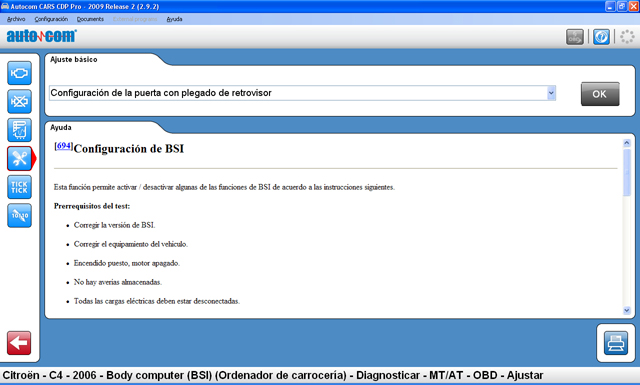Open the 1010 coding sidebar icon
The width and height of the screenshot is (640, 385).
tap(19, 216)
